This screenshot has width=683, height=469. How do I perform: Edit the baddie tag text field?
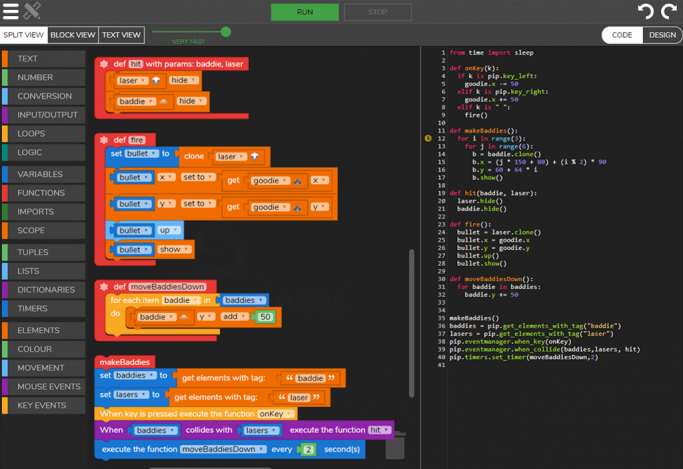[310, 378]
